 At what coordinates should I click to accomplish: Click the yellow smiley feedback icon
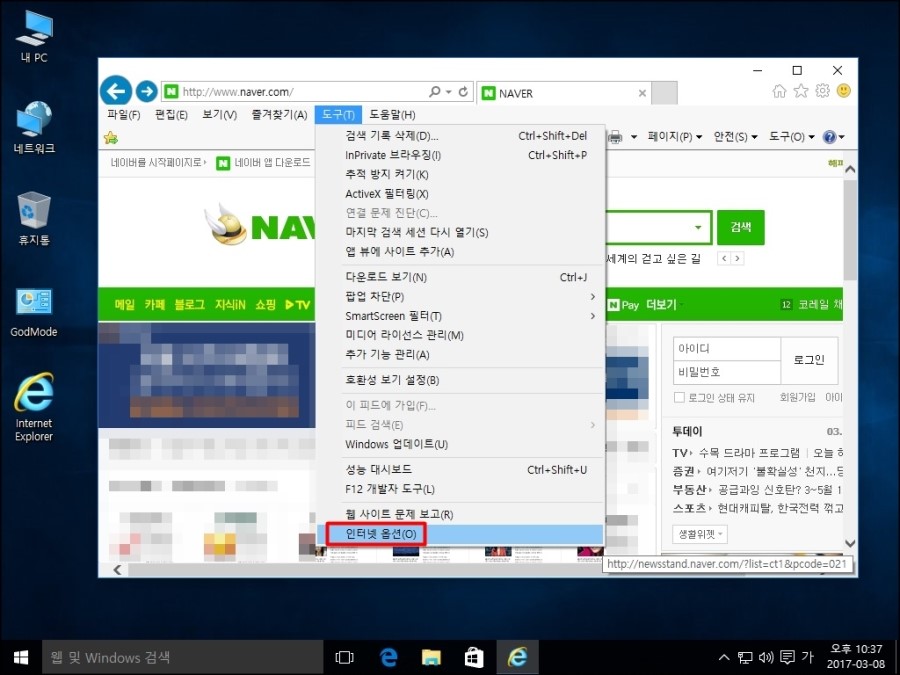[844, 91]
